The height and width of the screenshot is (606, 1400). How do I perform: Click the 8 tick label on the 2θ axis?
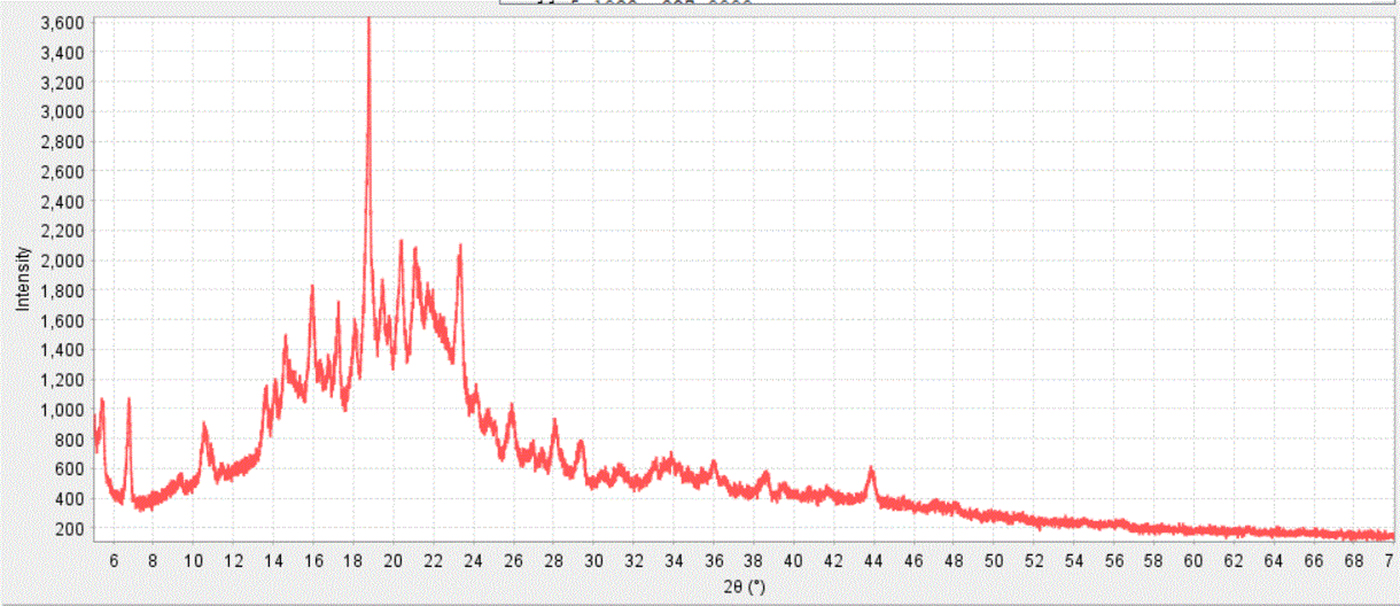[x=153, y=562]
